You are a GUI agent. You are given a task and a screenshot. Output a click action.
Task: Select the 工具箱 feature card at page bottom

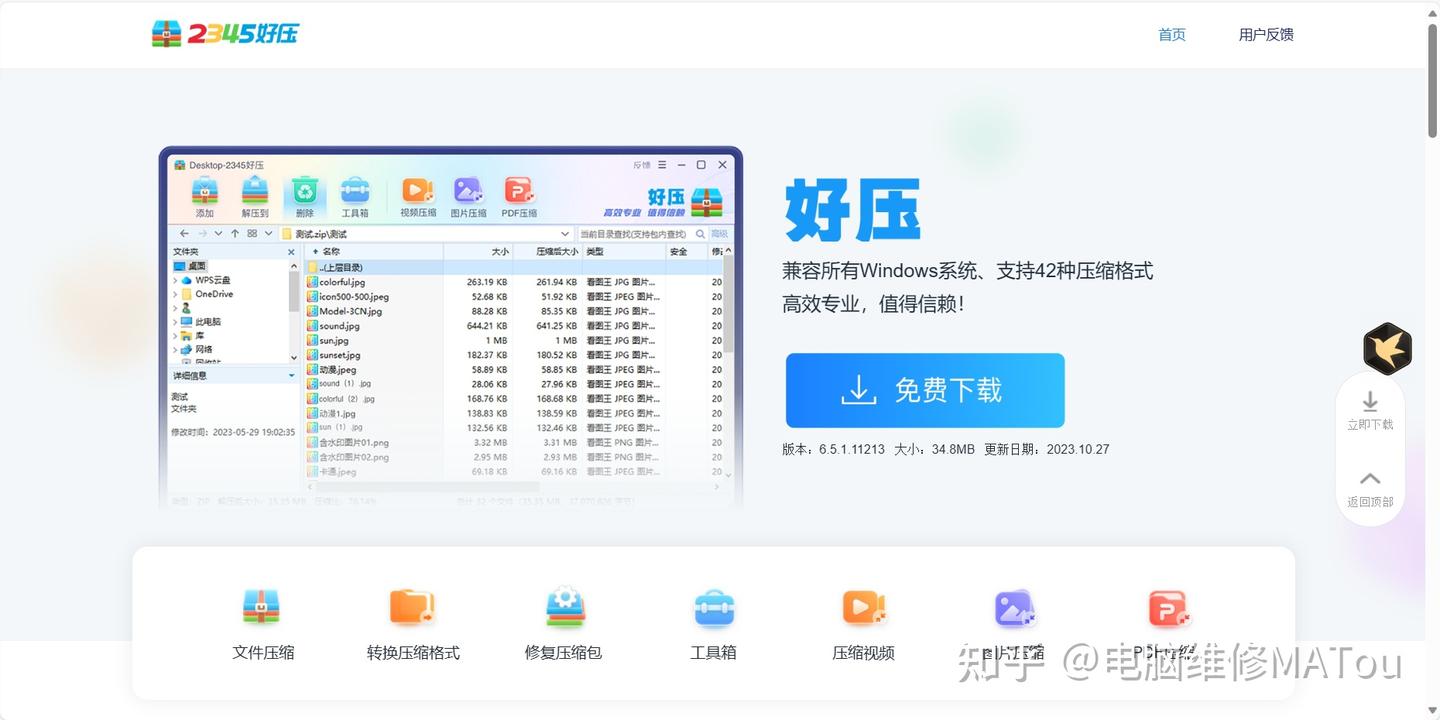(x=714, y=624)
